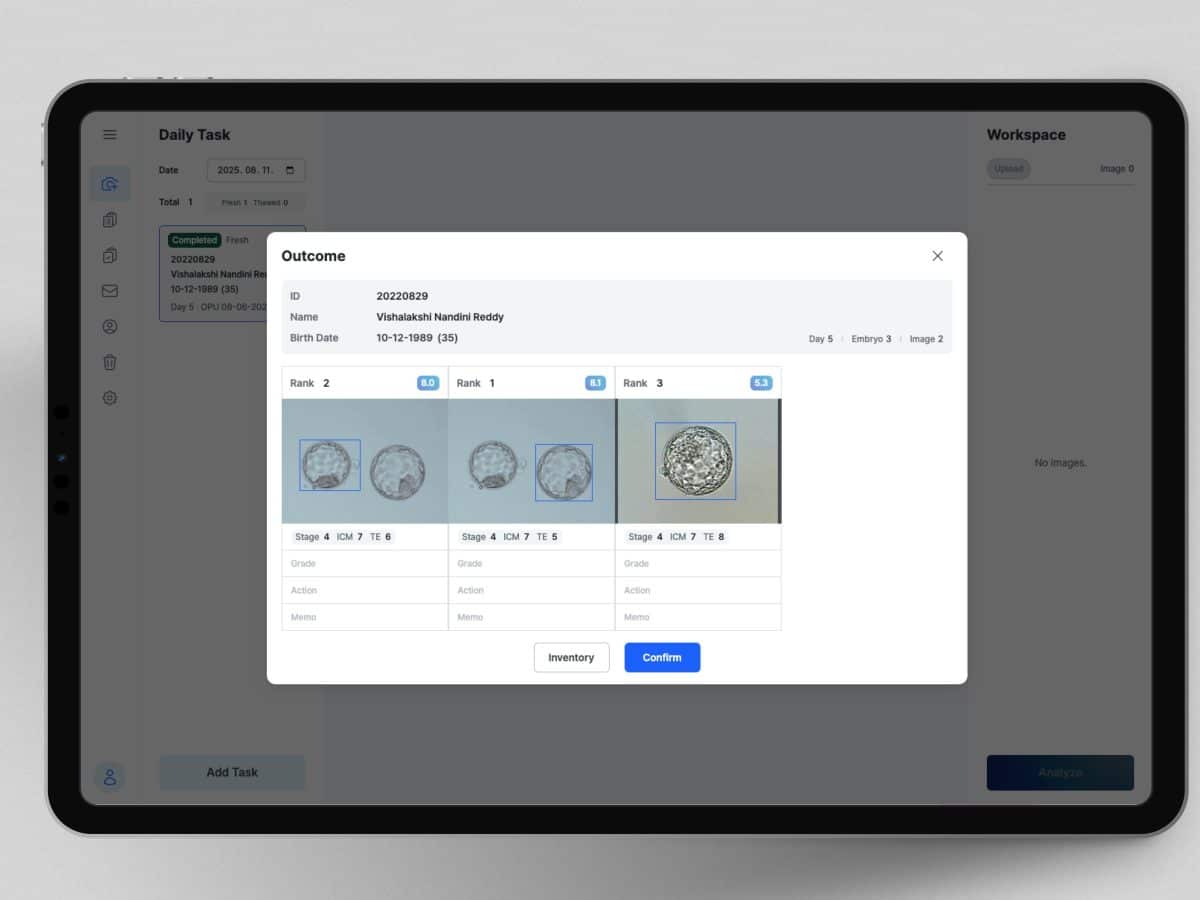Open the Inventory from the Outcome dialog

click(571, 657)
